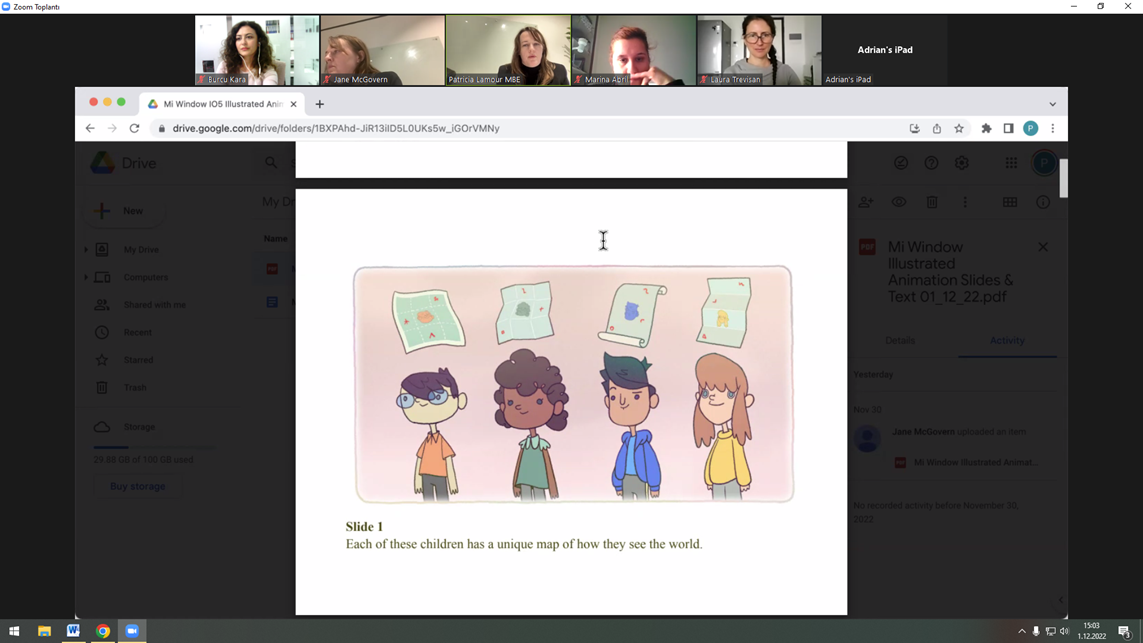The width and height of the screenshot is (1143, 643).
Task: Click the Buy storage button
Action: 138,486
